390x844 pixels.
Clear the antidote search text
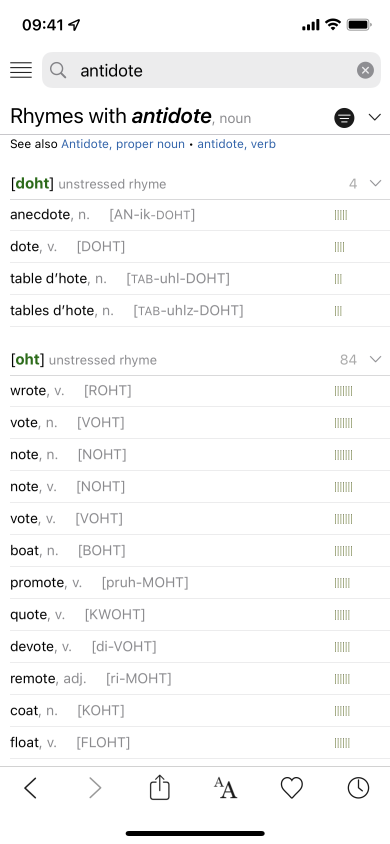(x=365, y=70)
